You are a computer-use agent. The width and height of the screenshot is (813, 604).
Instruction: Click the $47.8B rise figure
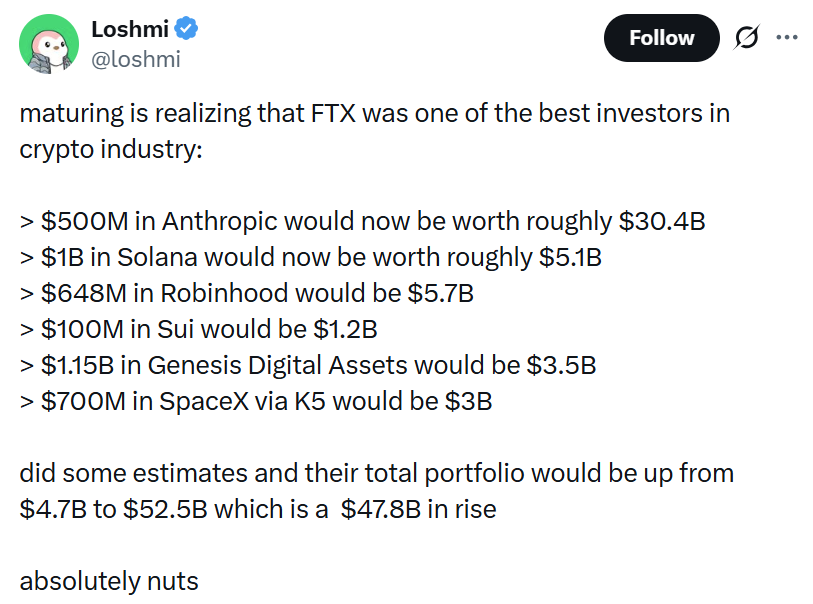click(x=381, y=509)
